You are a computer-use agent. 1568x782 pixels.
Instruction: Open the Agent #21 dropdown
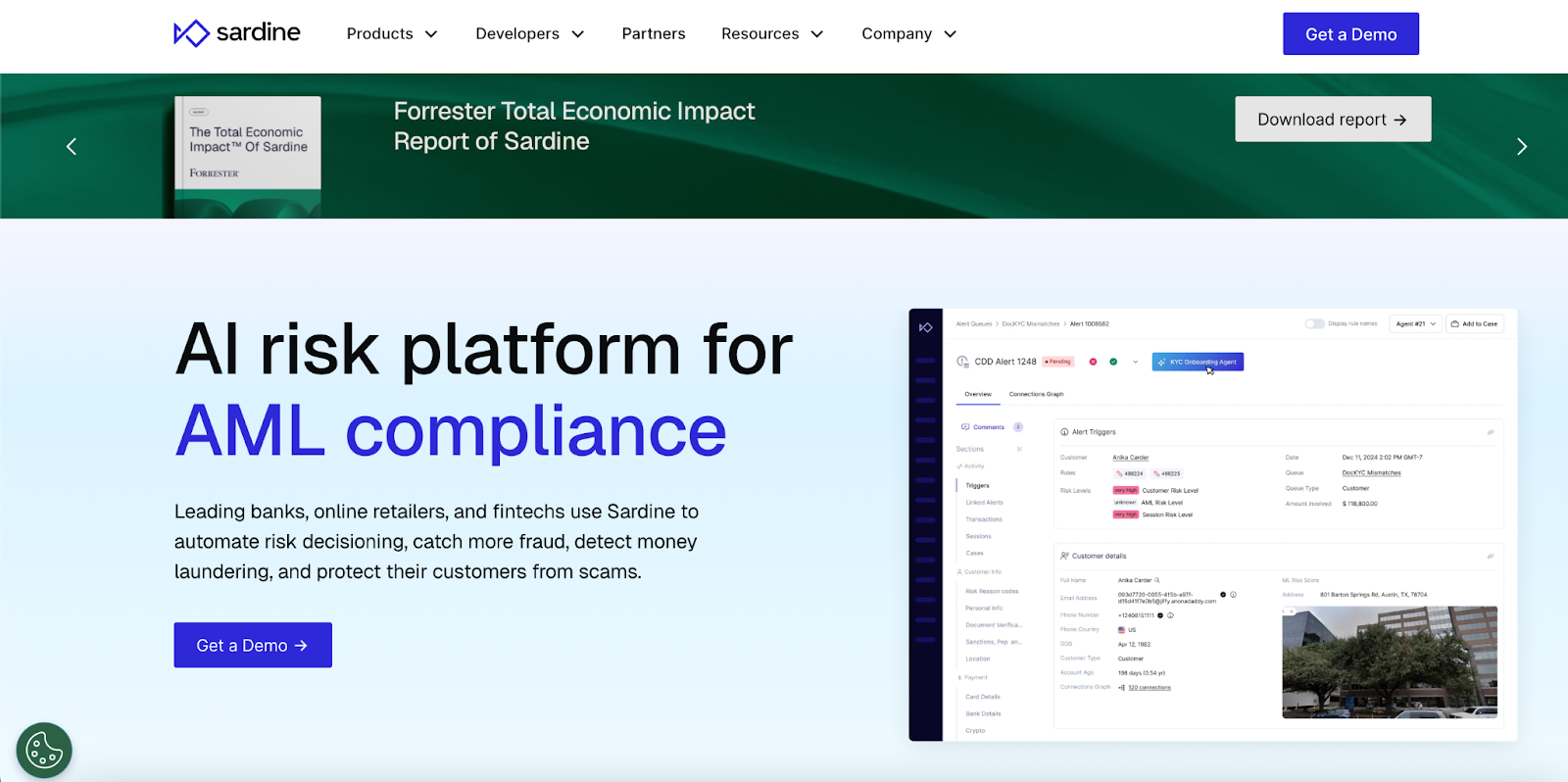point(1416,323)
